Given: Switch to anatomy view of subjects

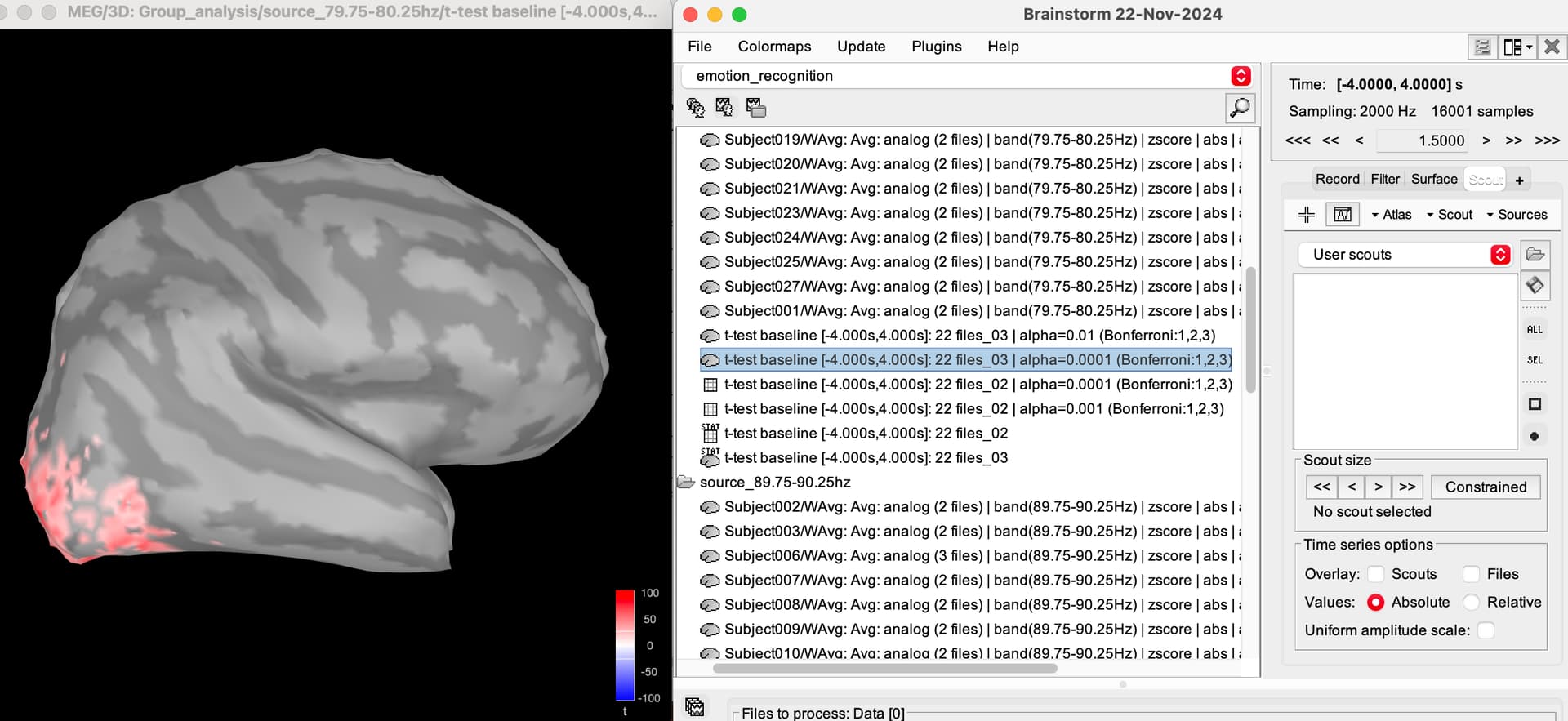Looking at the screenshot, I should click(695, 108).
